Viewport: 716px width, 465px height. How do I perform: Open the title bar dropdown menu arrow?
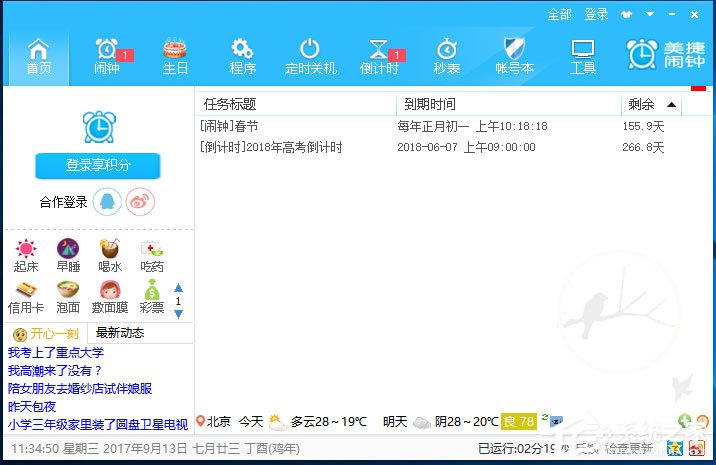(650, 15)
